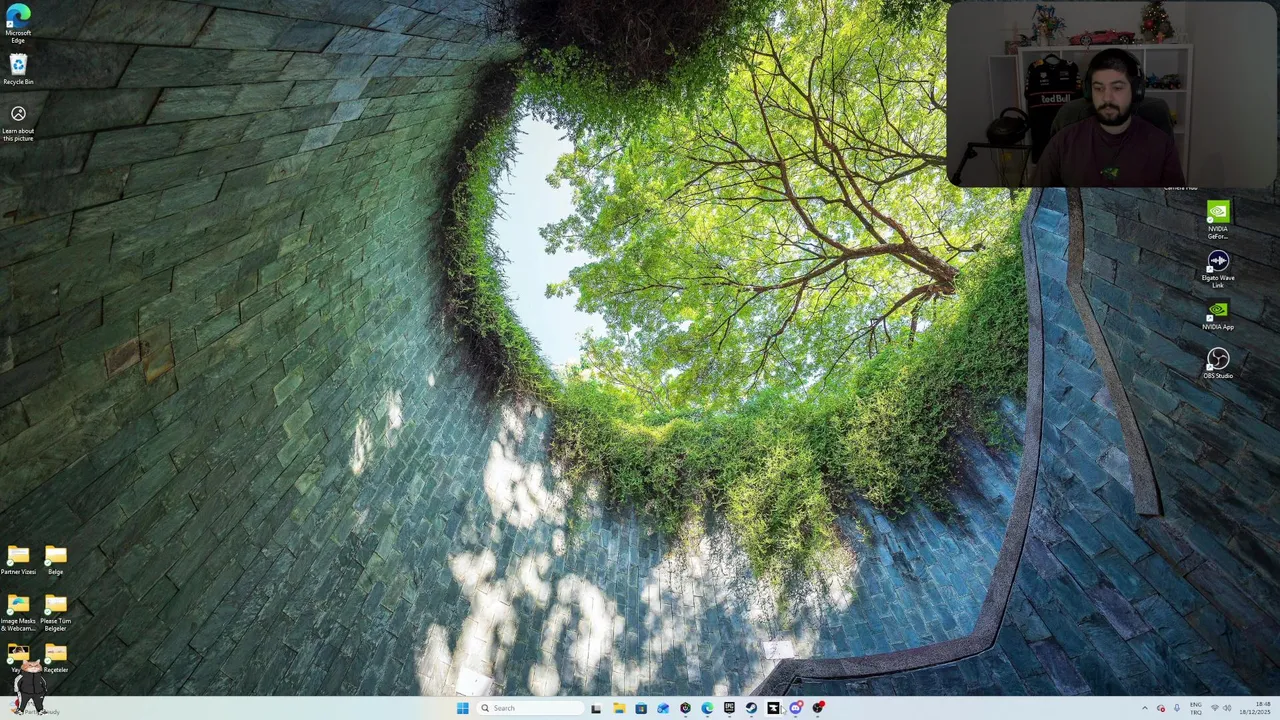The width and height of the screenshot is (1280, 720).
Task: Open the NVIDIA App desktop shortcut
Action: (1217, 315)
